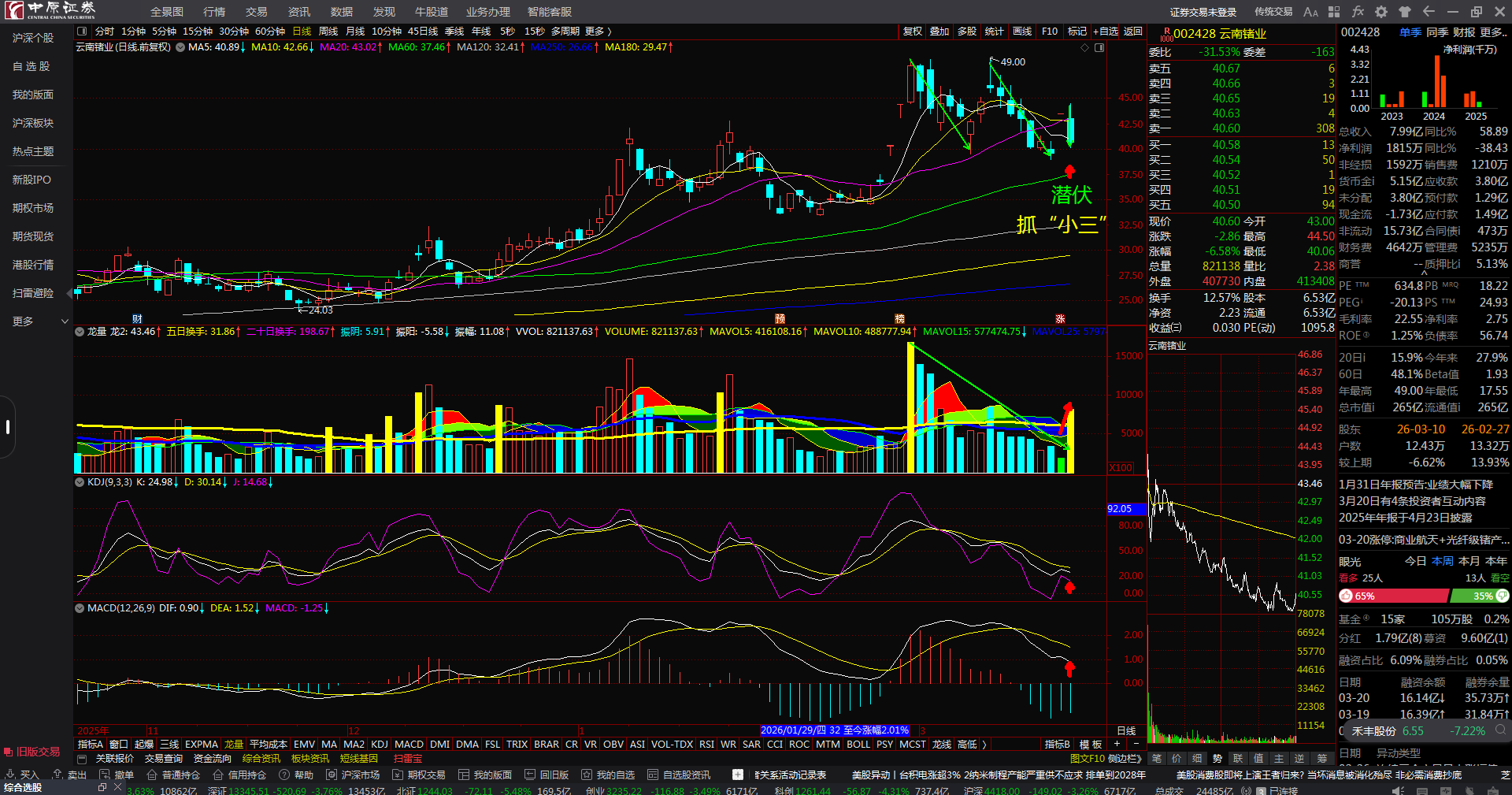Expand the 多周期 更多 period list

pos(598,31)
